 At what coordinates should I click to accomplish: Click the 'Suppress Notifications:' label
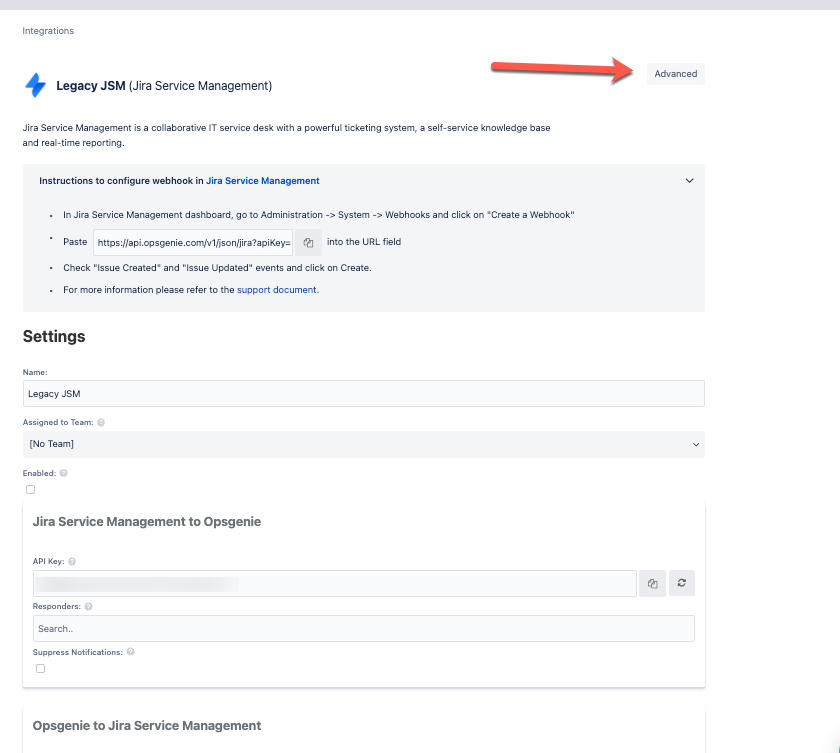coord(78,652)
